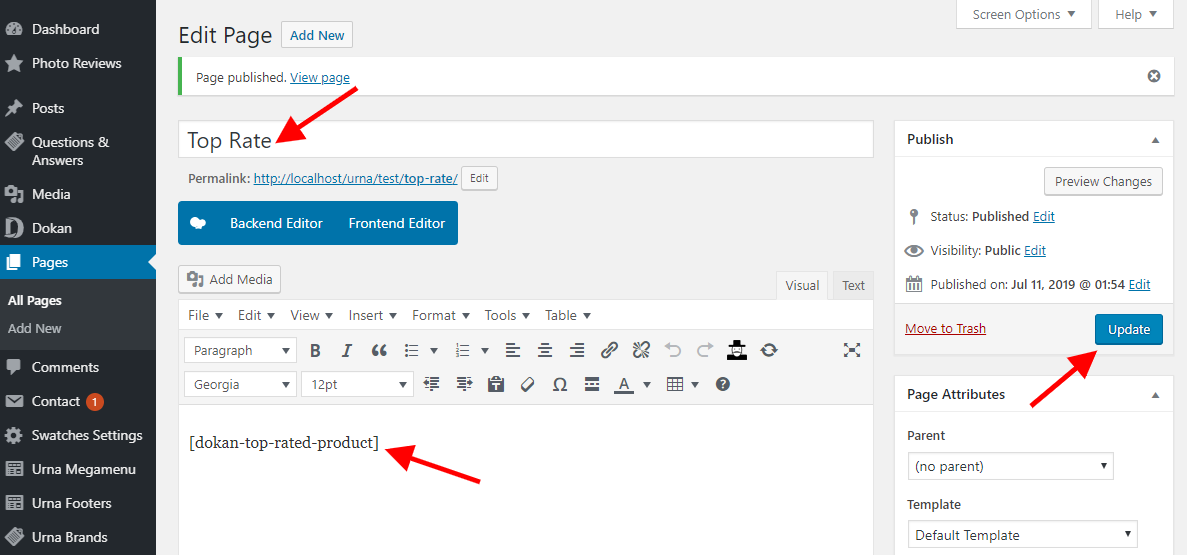Click the Add Media button
Image resolution: width=1187 pixels, height=555 pixels.
[x=230, y=279]
